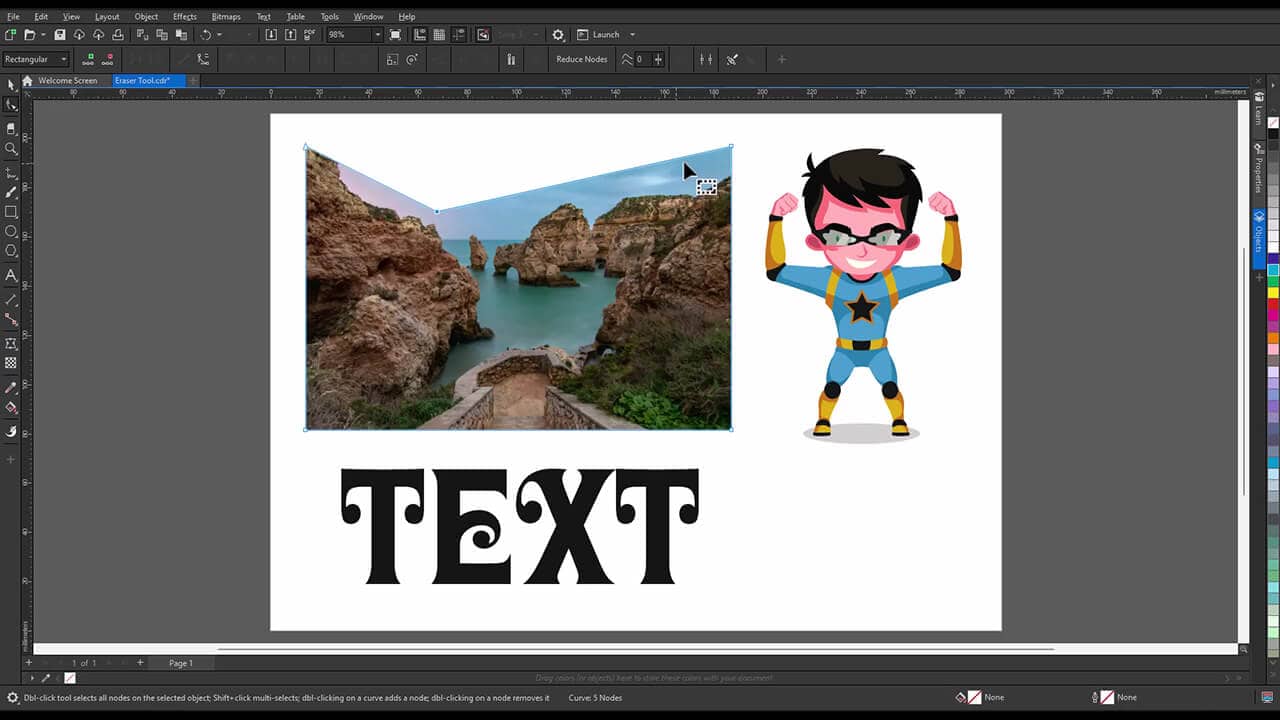This screenshot has width=1280, height=720.
Task: Open the Options gear settings
Action: 558,35
